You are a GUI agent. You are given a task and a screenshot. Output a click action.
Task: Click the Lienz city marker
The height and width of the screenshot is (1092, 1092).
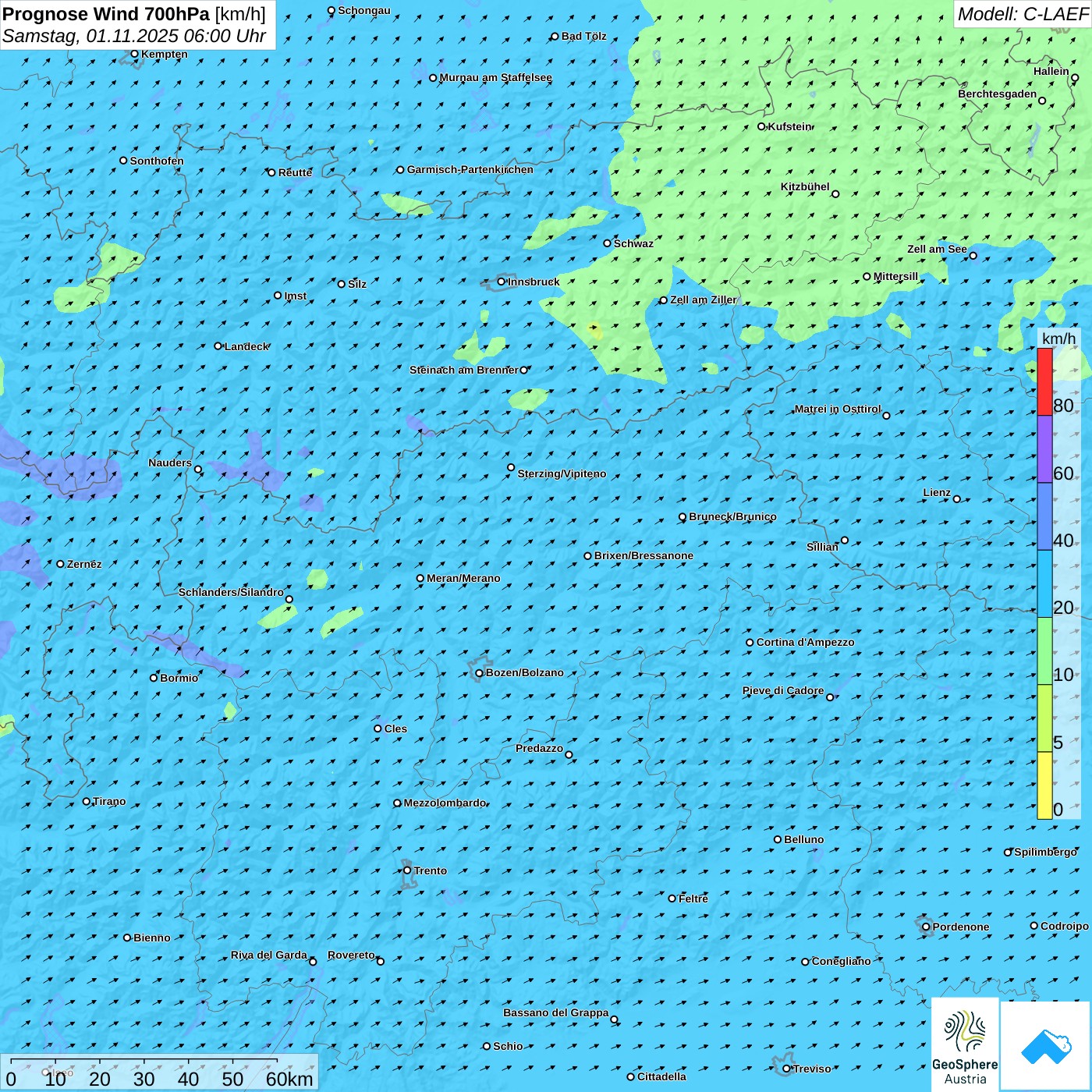(x=957, y=499)
